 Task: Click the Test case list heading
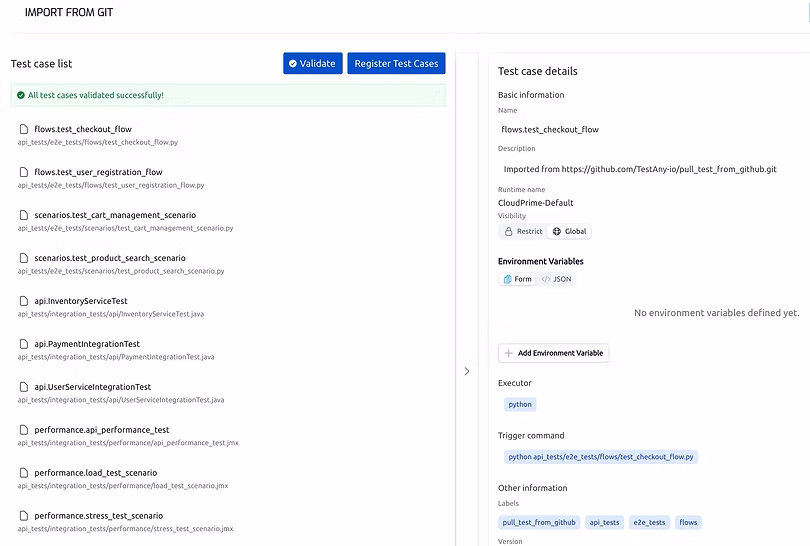(41, 64)
